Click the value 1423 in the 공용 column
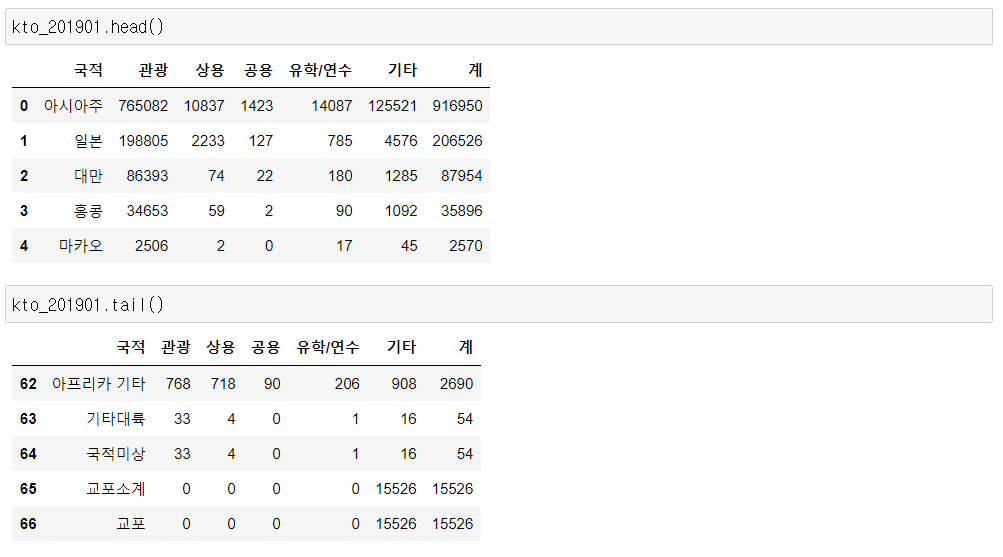The width and height of the screenshot is (1003, 557). [x=257, y=106]
